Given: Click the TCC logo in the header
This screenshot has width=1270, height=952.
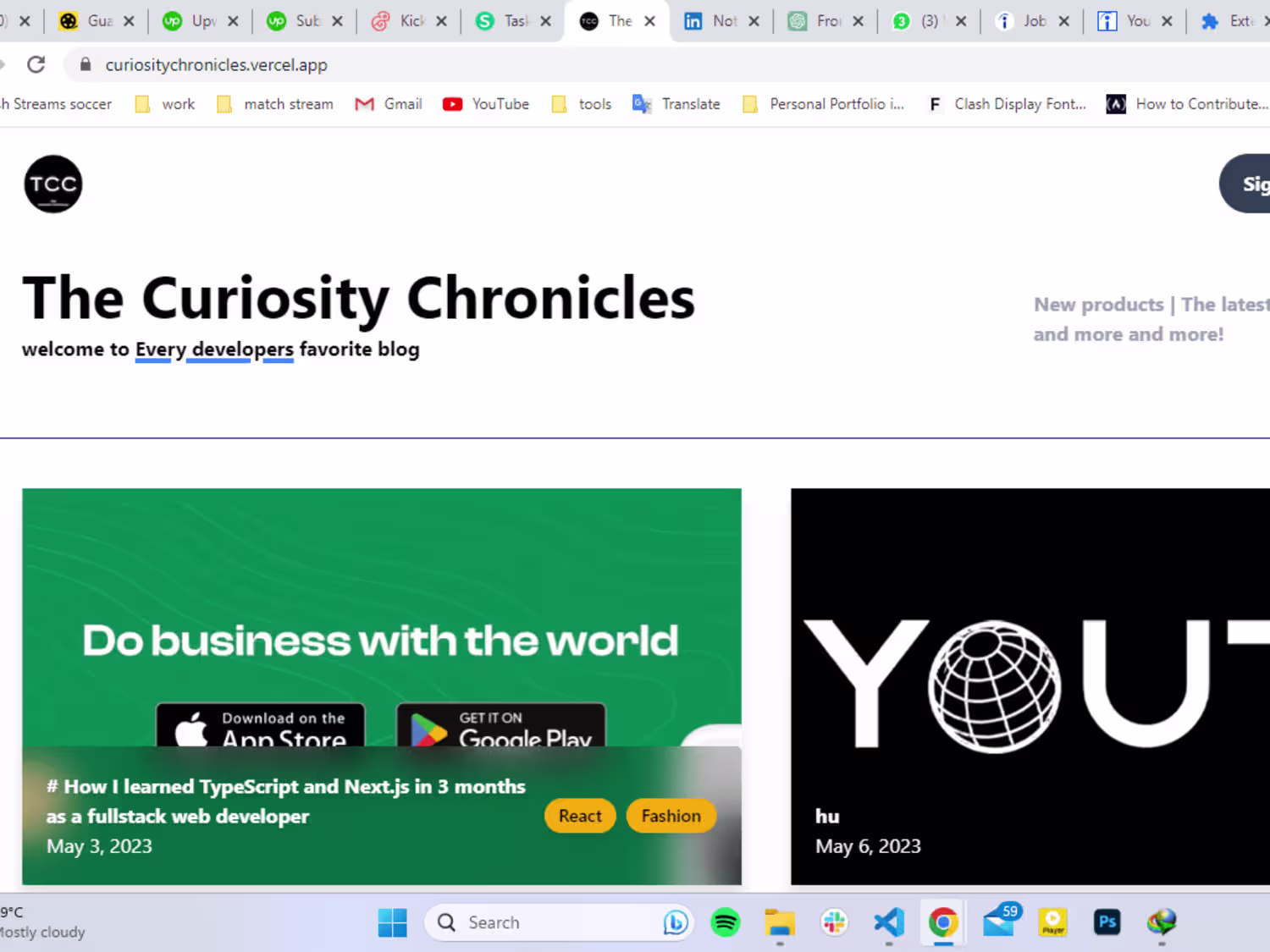Looking at the screenshot, I should point(53,184).
